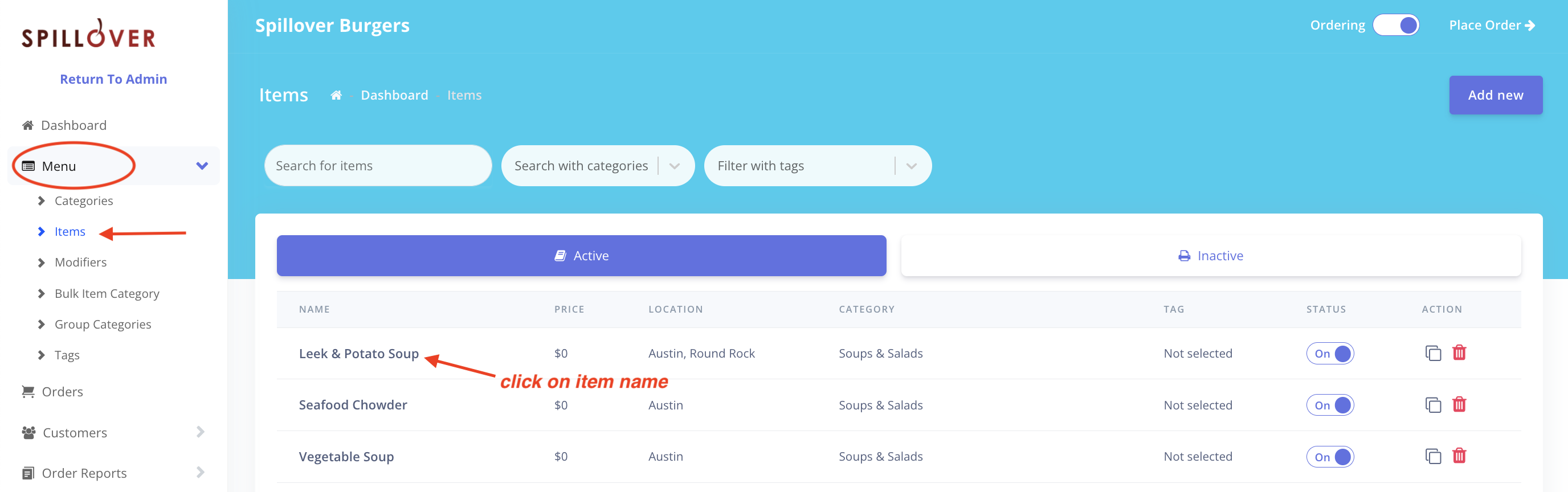Open the Orders menu entry

[x=62, y=392]
